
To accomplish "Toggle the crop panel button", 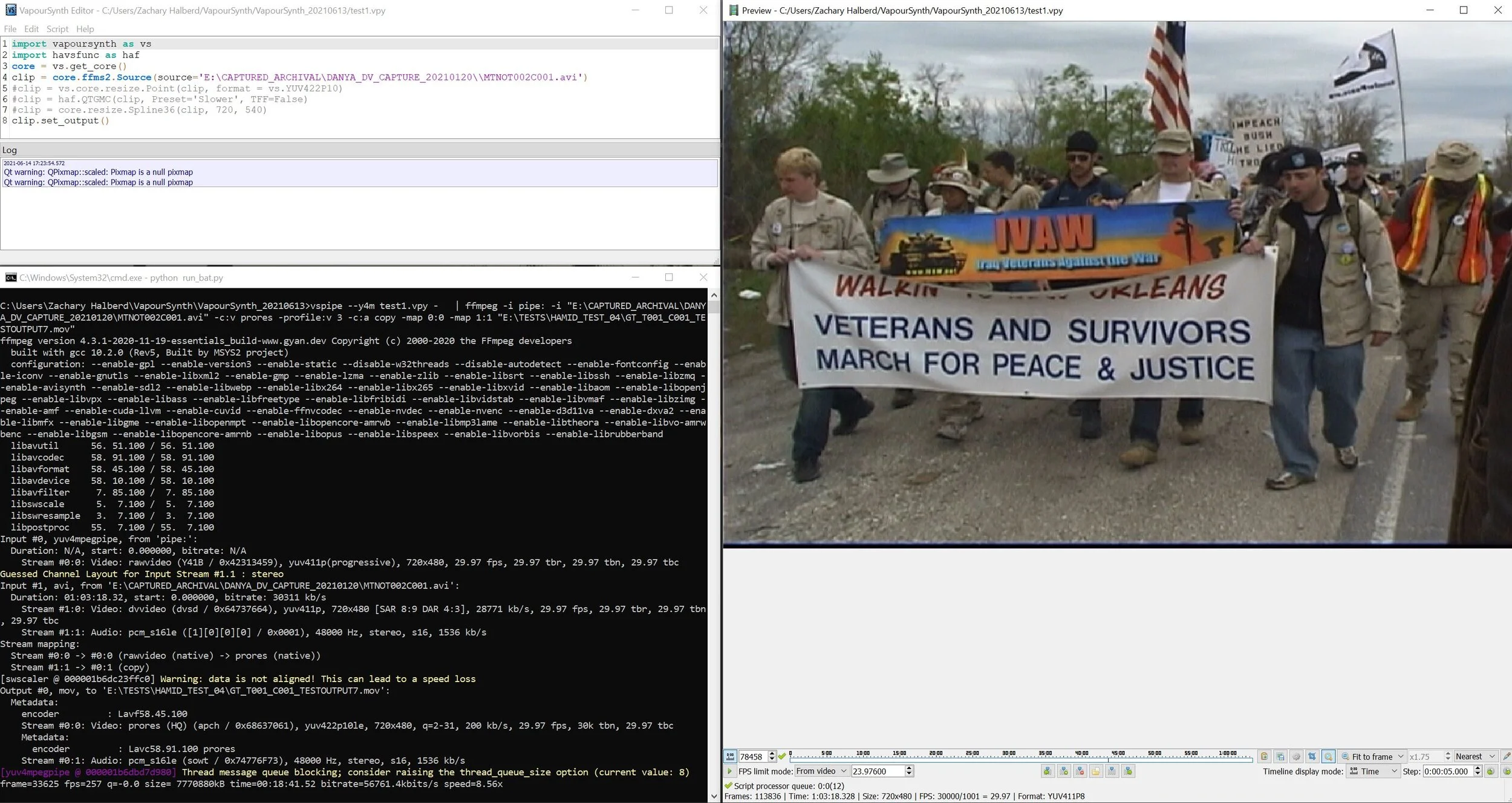I will pos(1312,756).
